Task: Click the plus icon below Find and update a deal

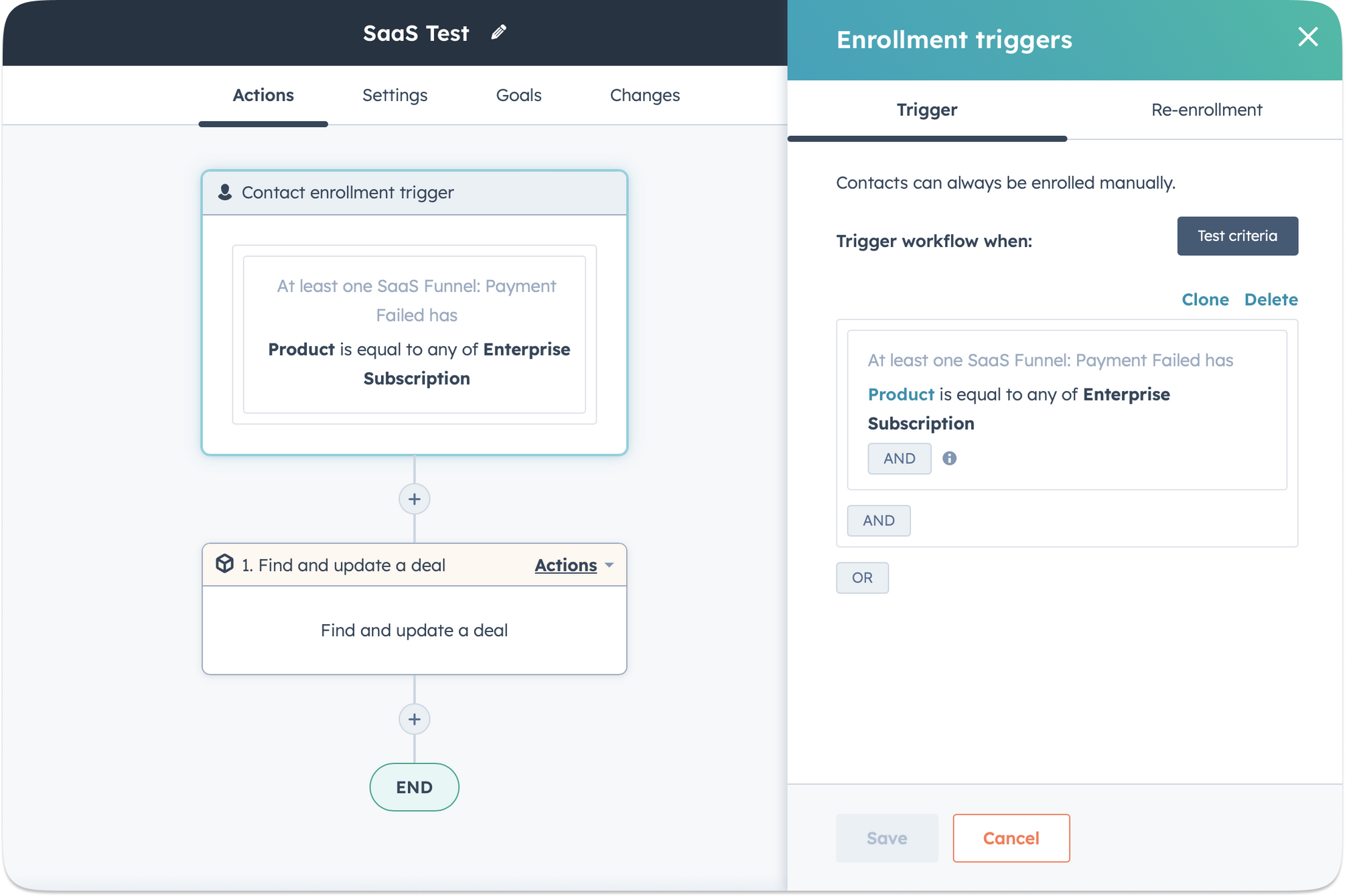Action: point(414,719)
